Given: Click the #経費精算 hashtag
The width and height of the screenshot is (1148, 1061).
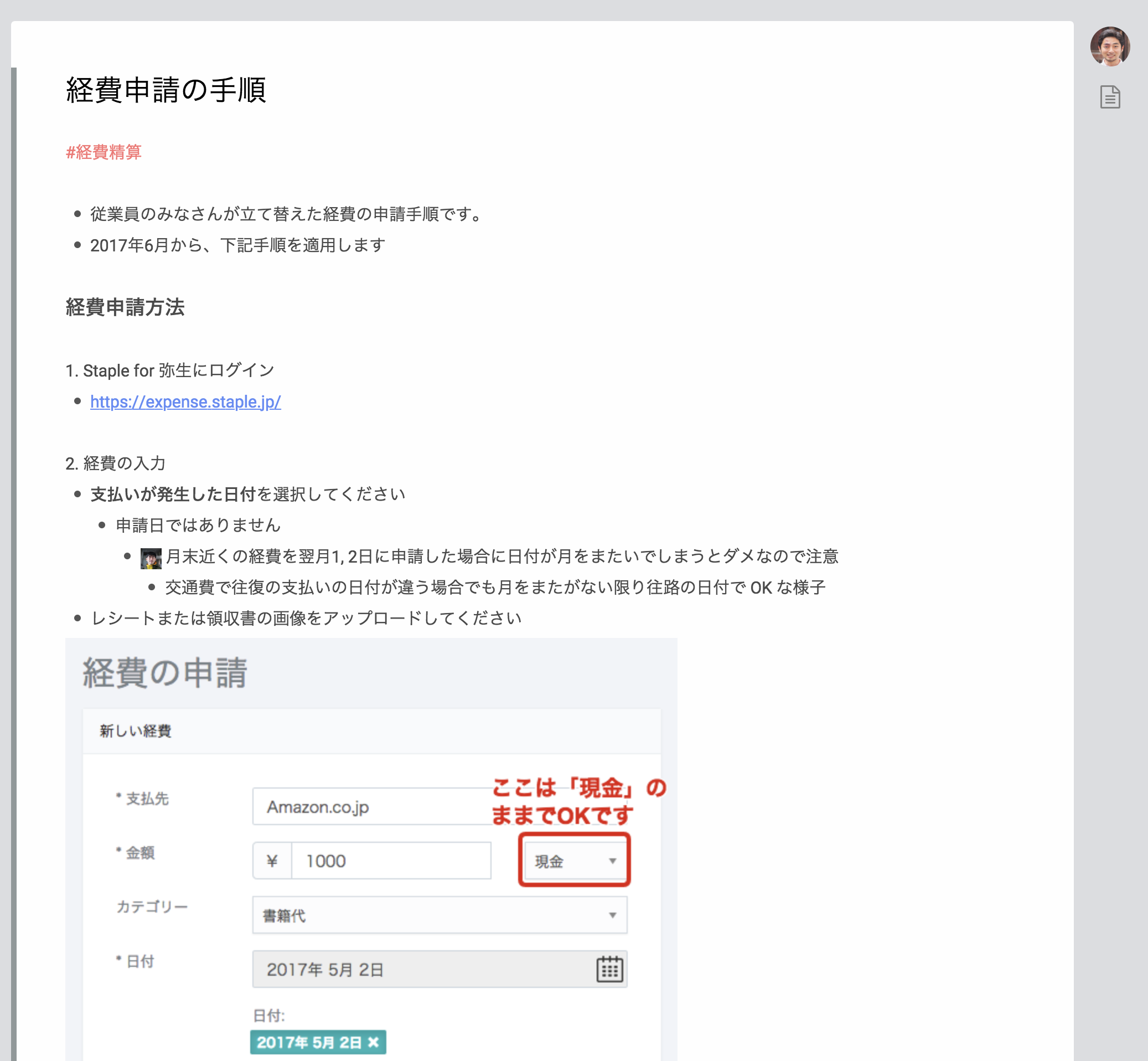Looking at the screenshot, I should coord(104,152).
